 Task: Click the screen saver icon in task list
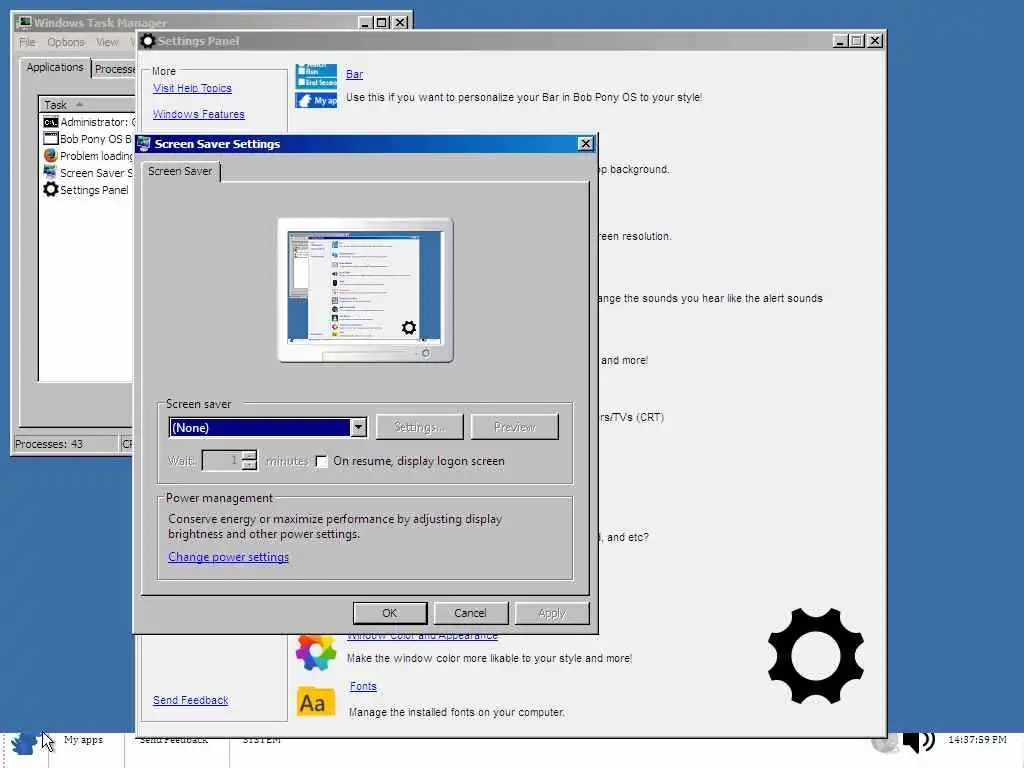50,172
